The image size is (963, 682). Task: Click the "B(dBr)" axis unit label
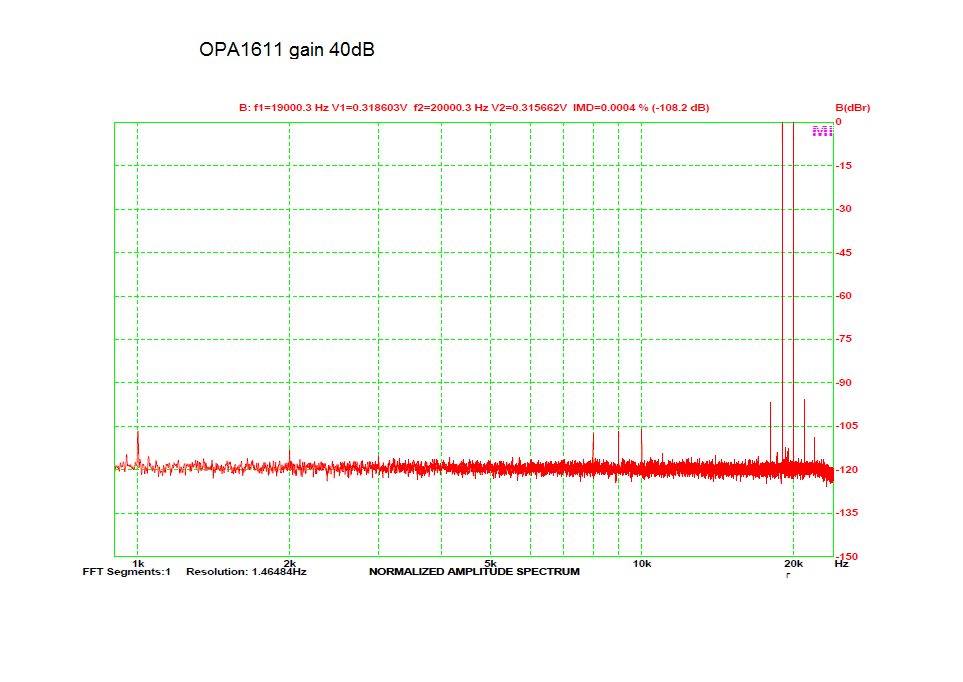pos(852,108)
